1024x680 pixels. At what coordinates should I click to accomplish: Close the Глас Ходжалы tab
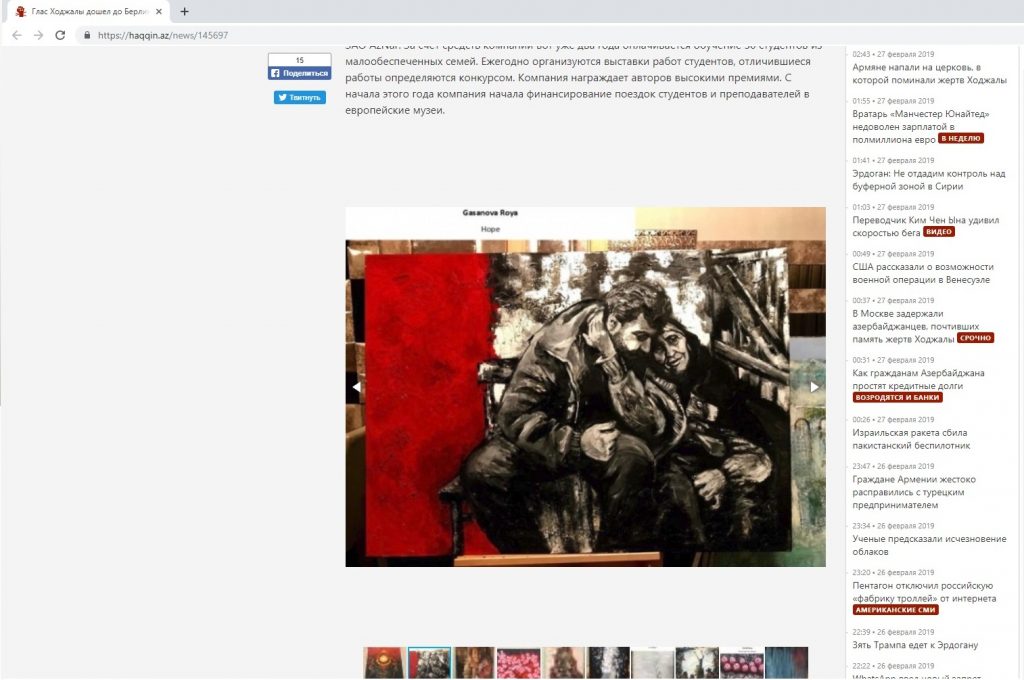159,12
